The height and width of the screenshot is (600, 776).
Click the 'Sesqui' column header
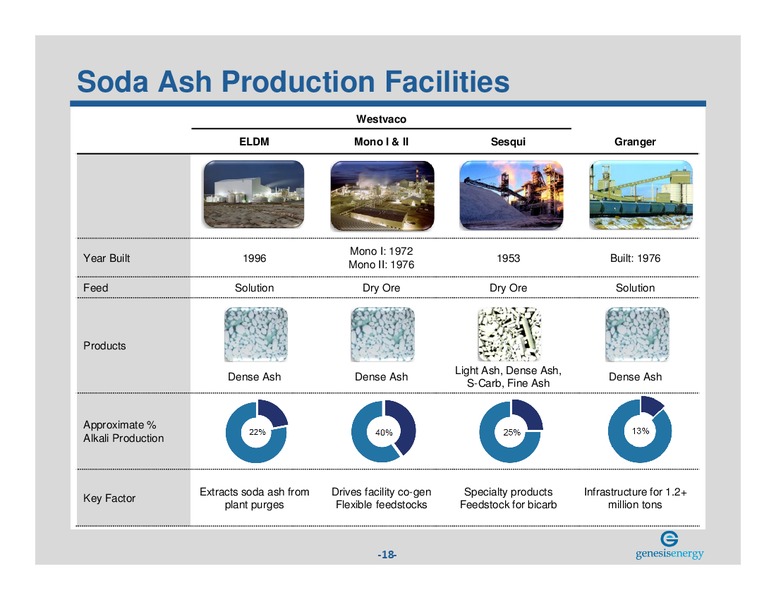point(508,142)
